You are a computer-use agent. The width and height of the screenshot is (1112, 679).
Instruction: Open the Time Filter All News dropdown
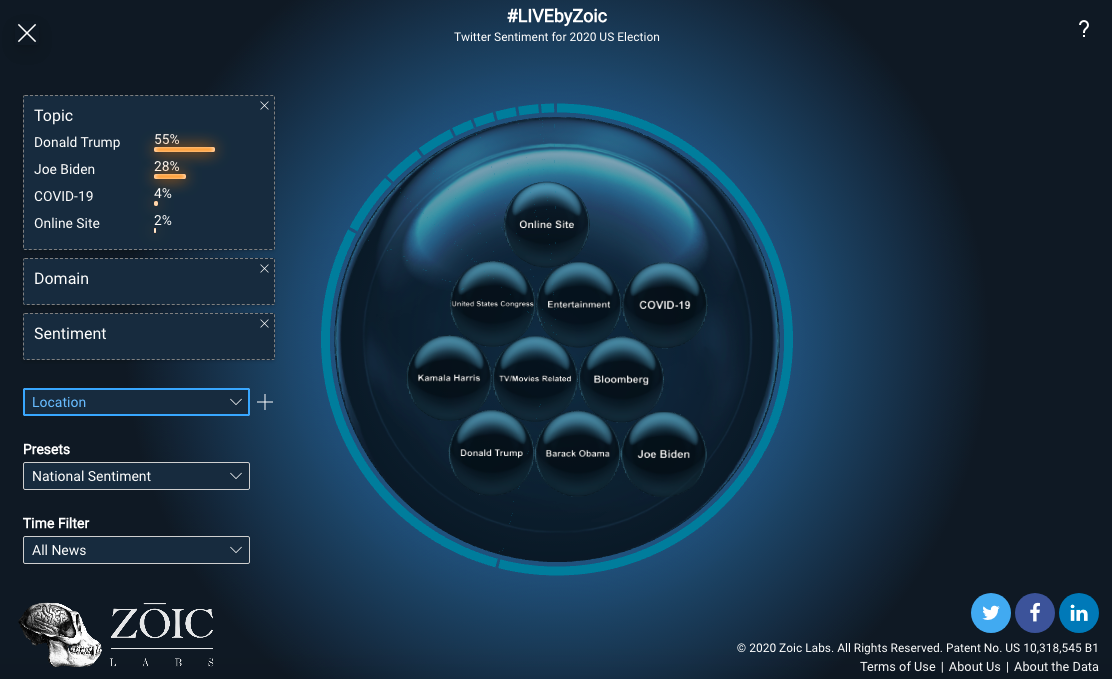point(136,550)
